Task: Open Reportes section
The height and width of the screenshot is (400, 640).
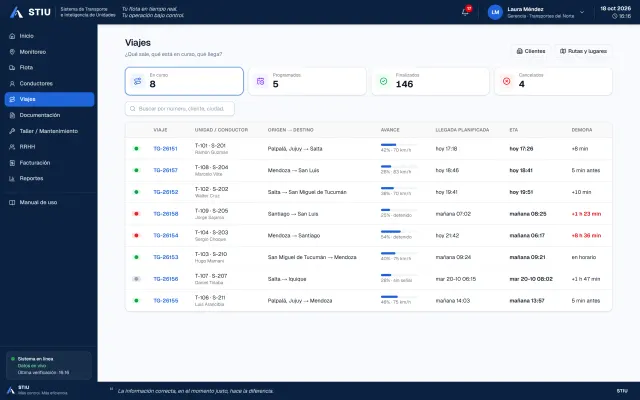Action: tap(49, 178)
